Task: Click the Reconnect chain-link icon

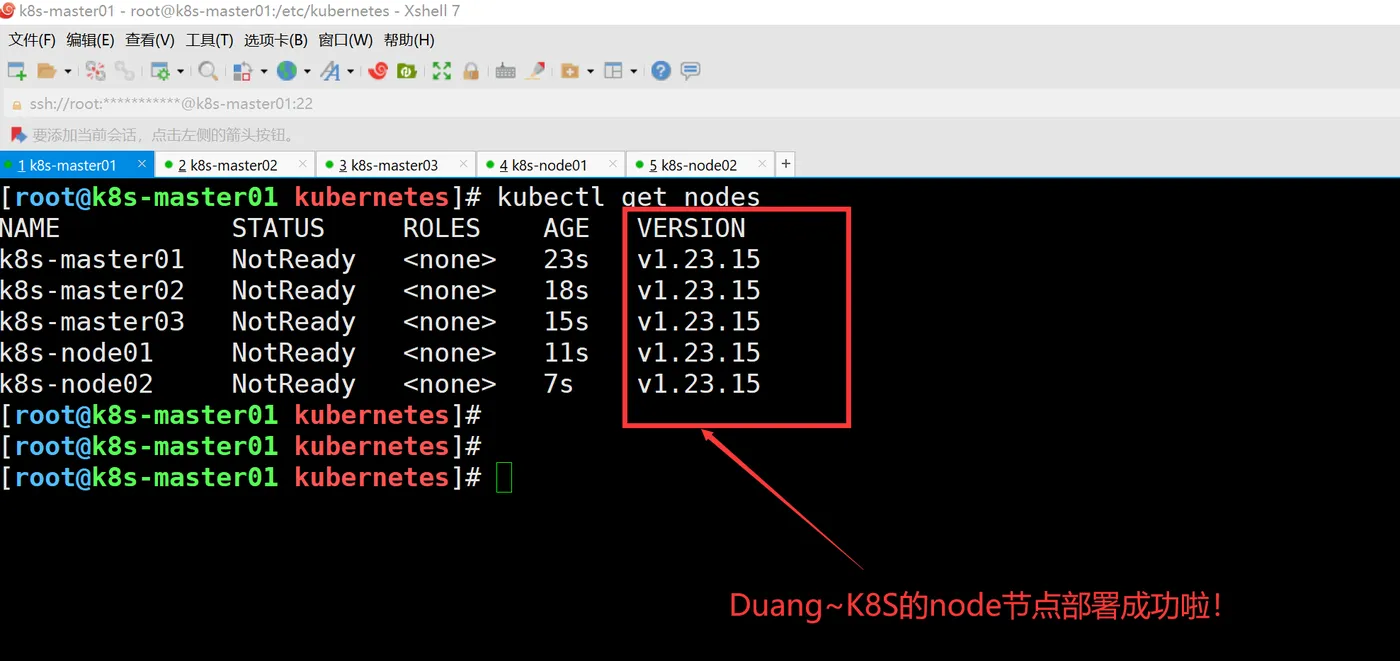Action: (124, 71)
